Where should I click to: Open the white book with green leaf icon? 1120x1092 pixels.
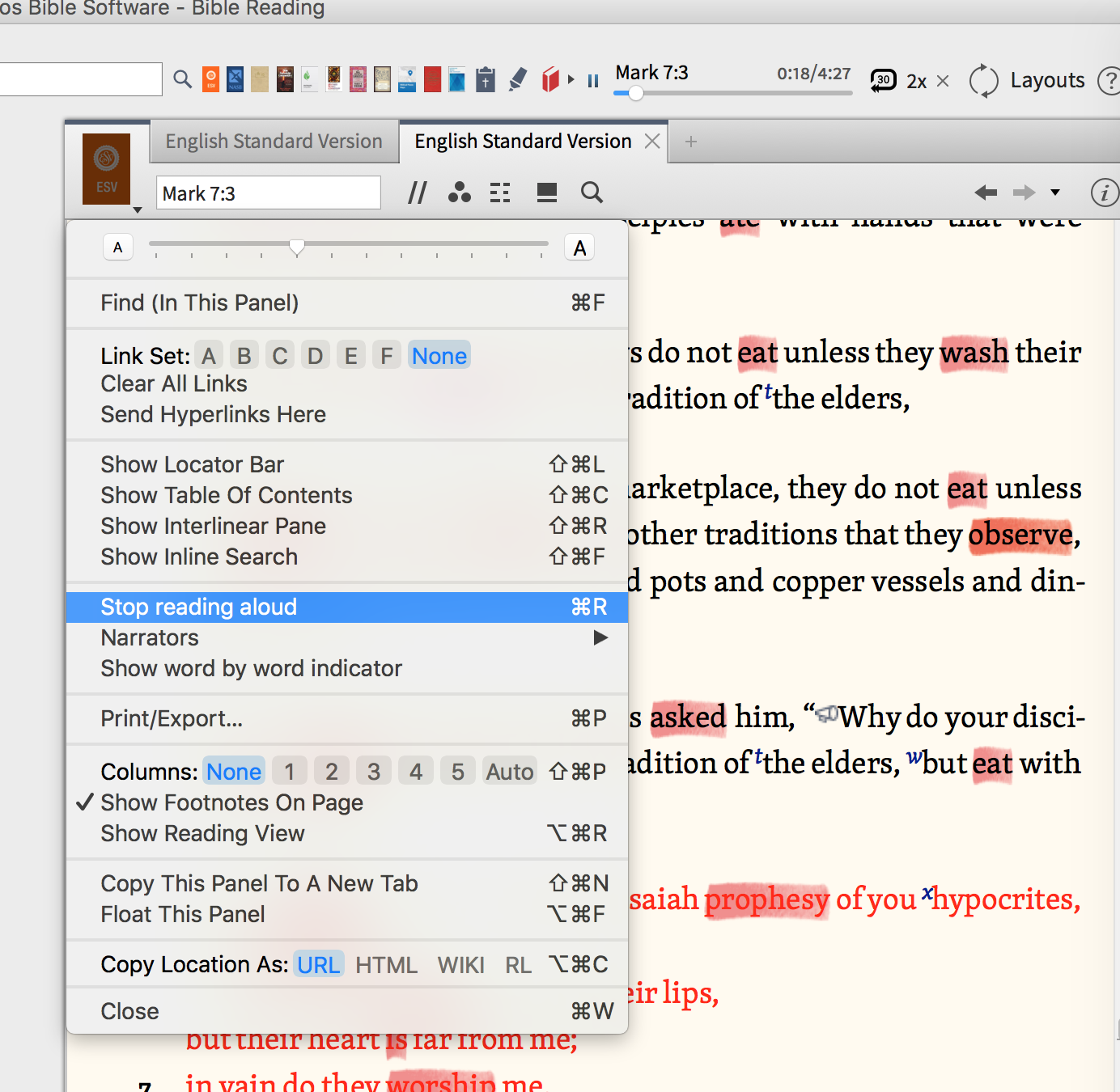[309, 79]
